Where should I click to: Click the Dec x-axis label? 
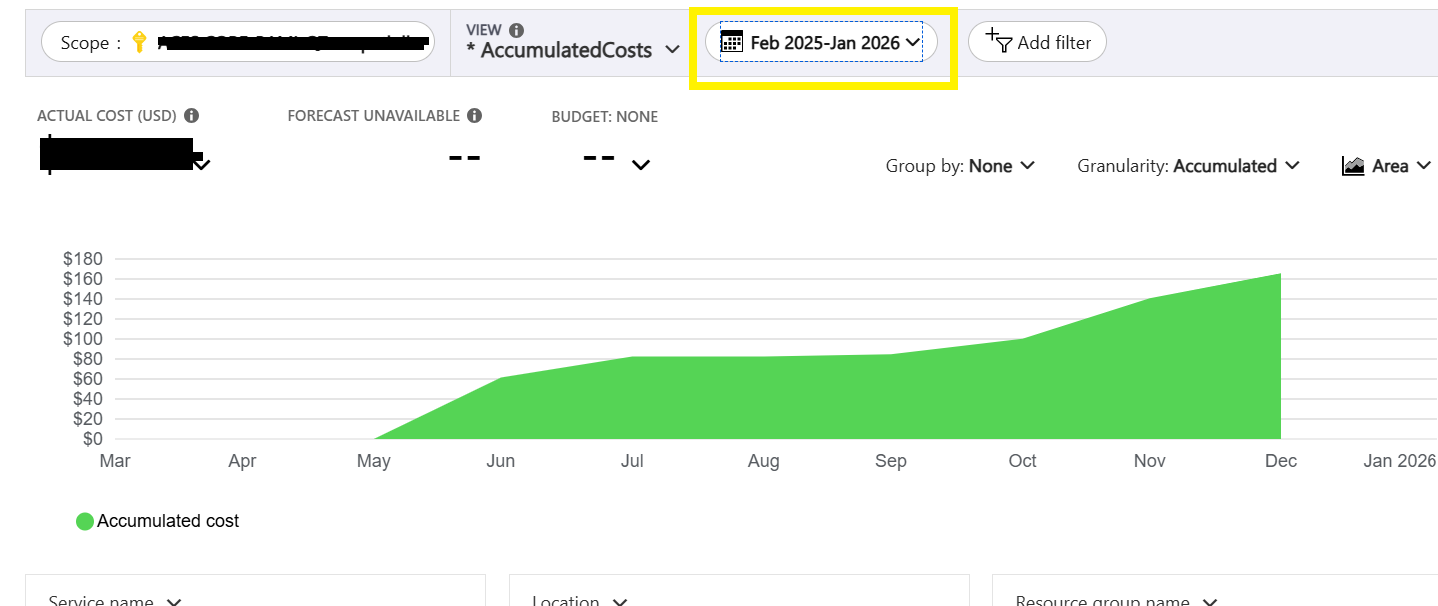[1281, 461]
